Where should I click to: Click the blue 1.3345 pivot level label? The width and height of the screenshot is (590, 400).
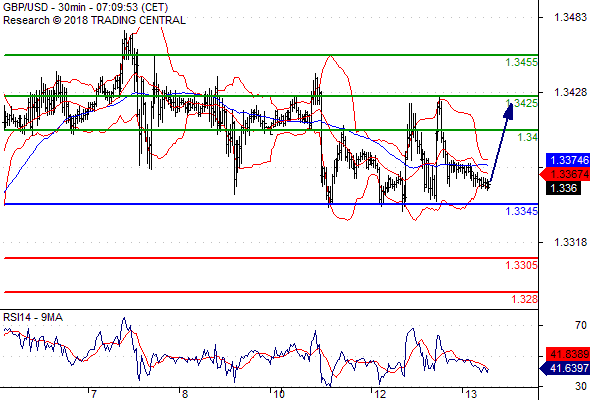tap(522, 211)
